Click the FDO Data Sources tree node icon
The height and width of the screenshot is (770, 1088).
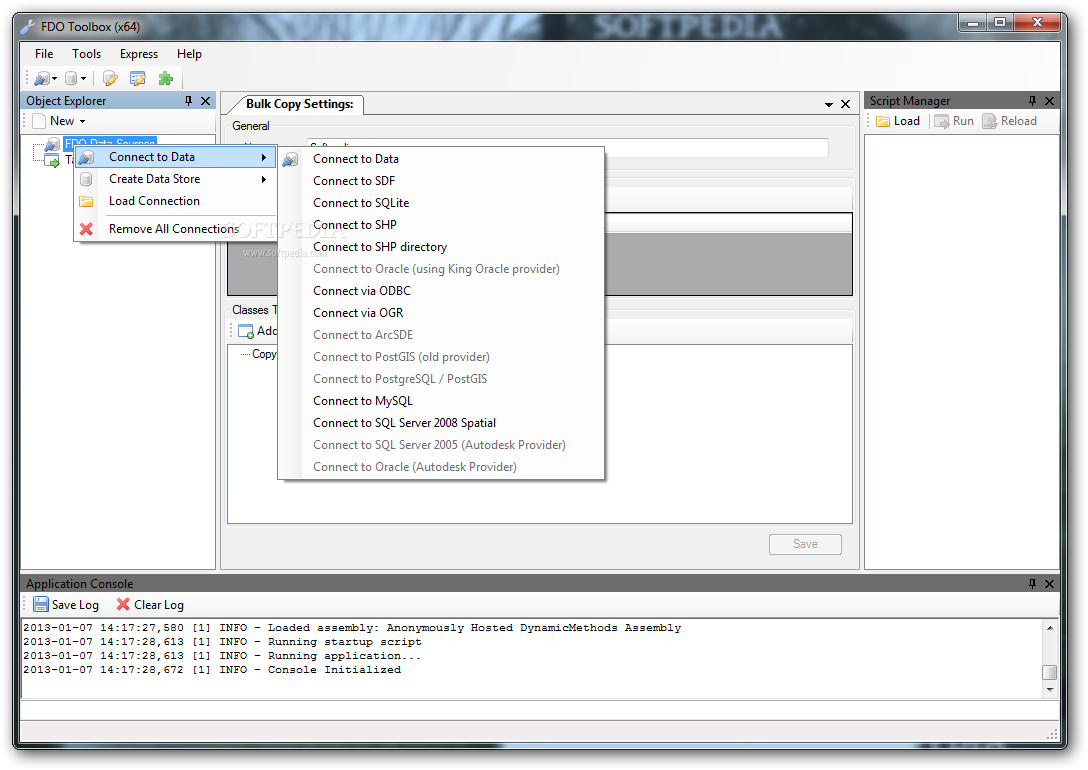52,144
